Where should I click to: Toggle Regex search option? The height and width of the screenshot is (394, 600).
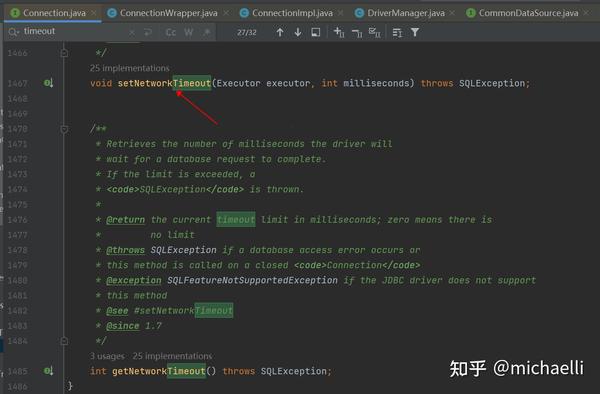[x=207, y=33]
